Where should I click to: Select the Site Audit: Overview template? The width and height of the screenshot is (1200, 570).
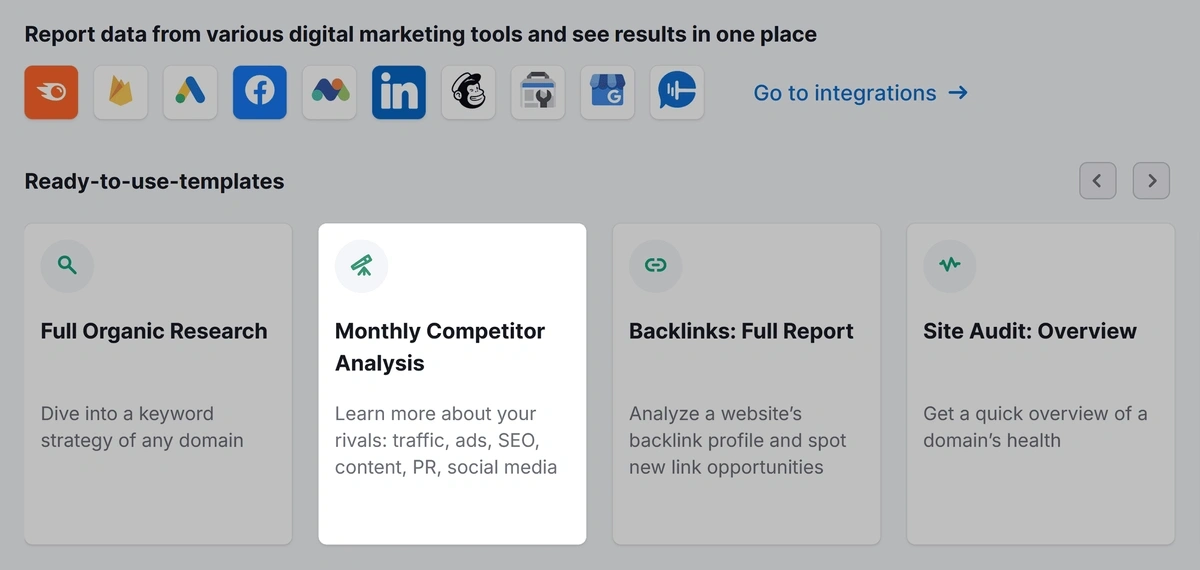click(1040, 384)
